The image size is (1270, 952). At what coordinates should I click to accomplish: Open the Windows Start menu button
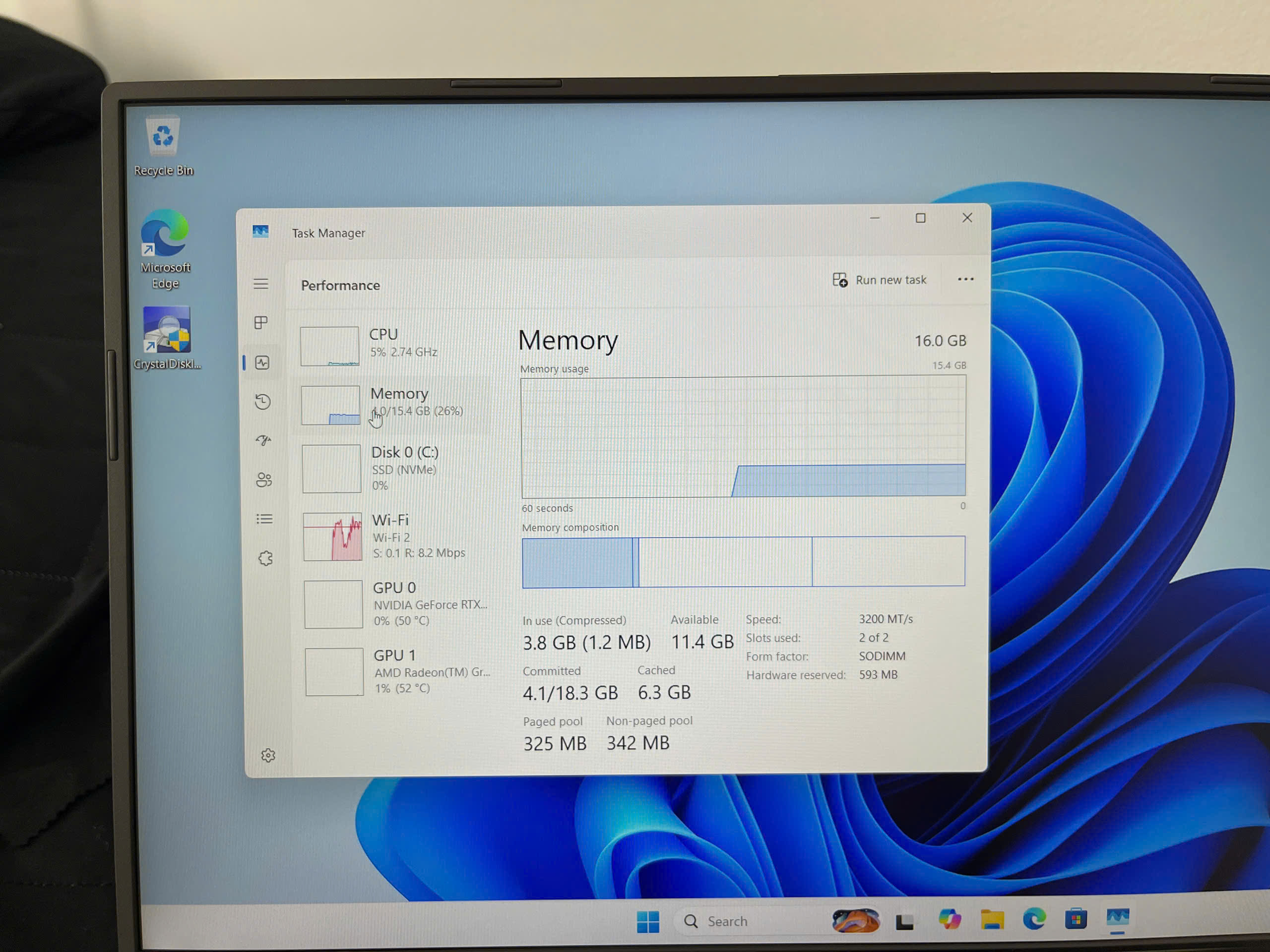(648, 922)
